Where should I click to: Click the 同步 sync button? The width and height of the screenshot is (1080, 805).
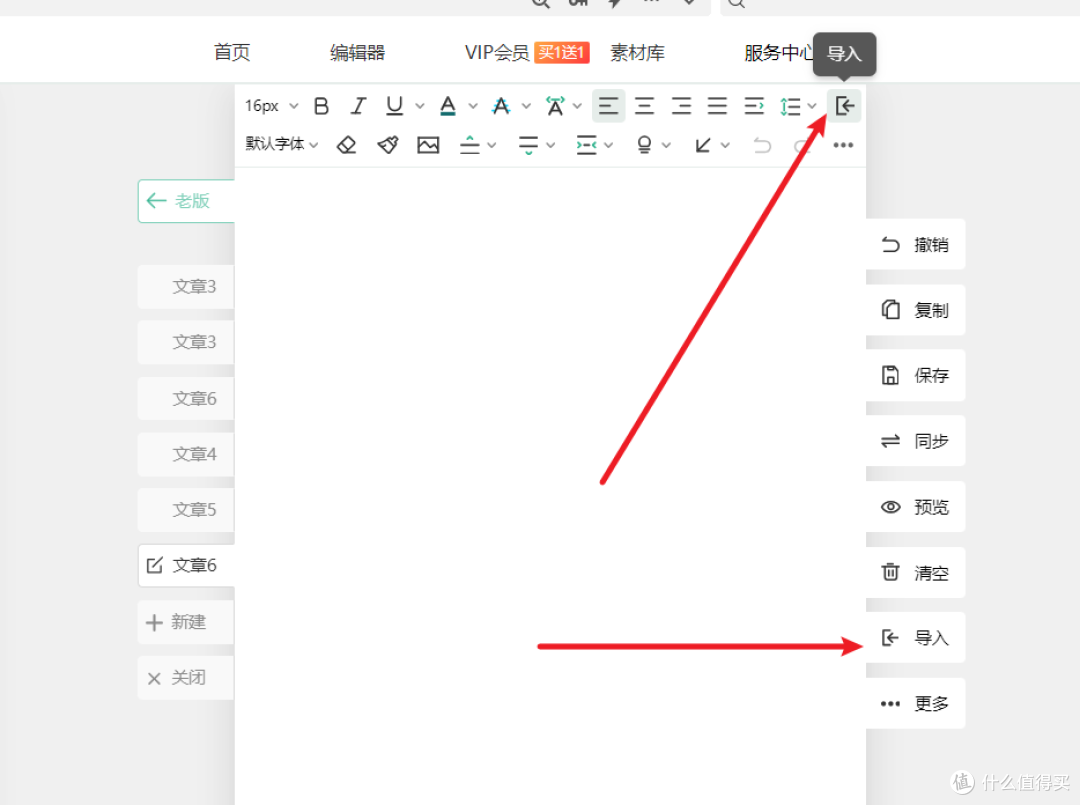point(915,441)
